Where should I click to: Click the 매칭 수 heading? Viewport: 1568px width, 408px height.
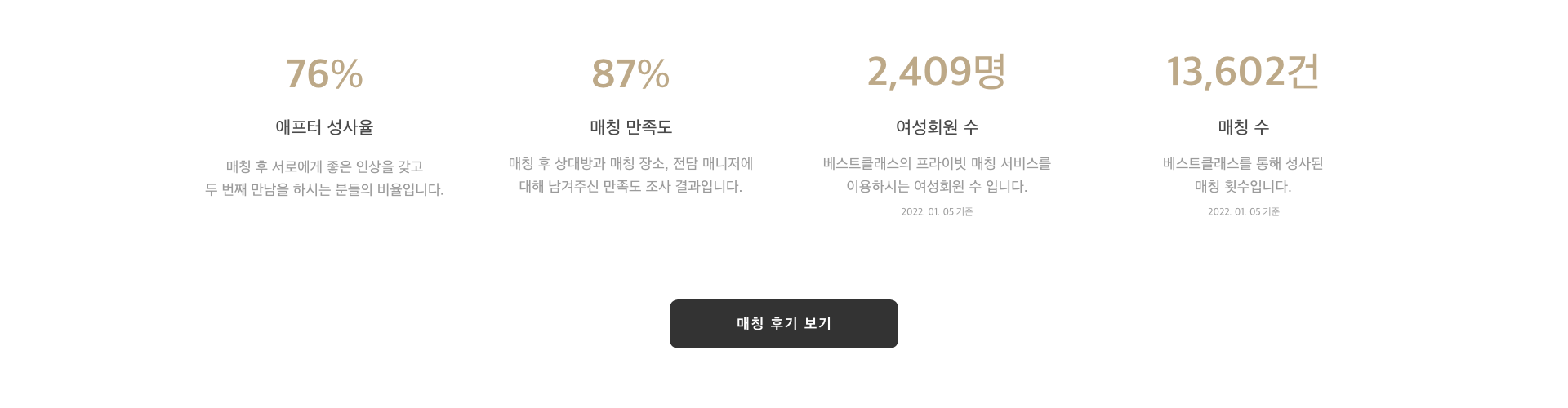(x=1243, y=127)
